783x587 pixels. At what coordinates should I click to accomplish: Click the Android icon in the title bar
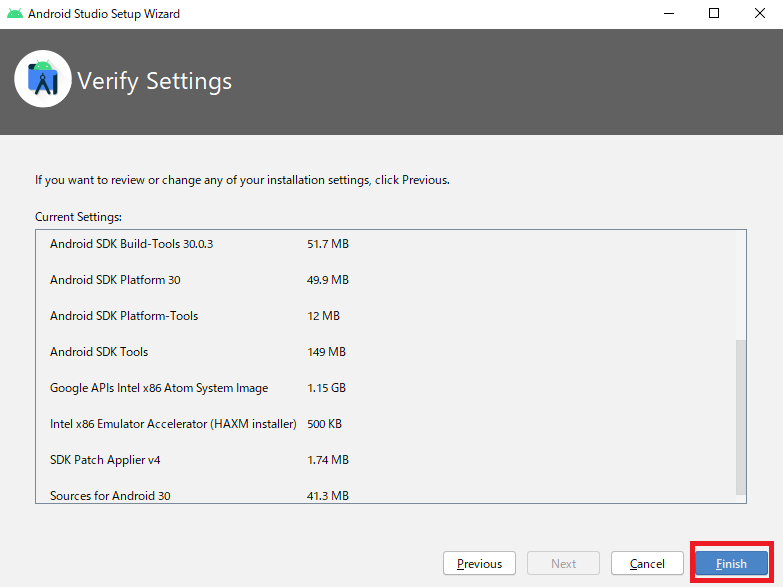click(14, 14)
